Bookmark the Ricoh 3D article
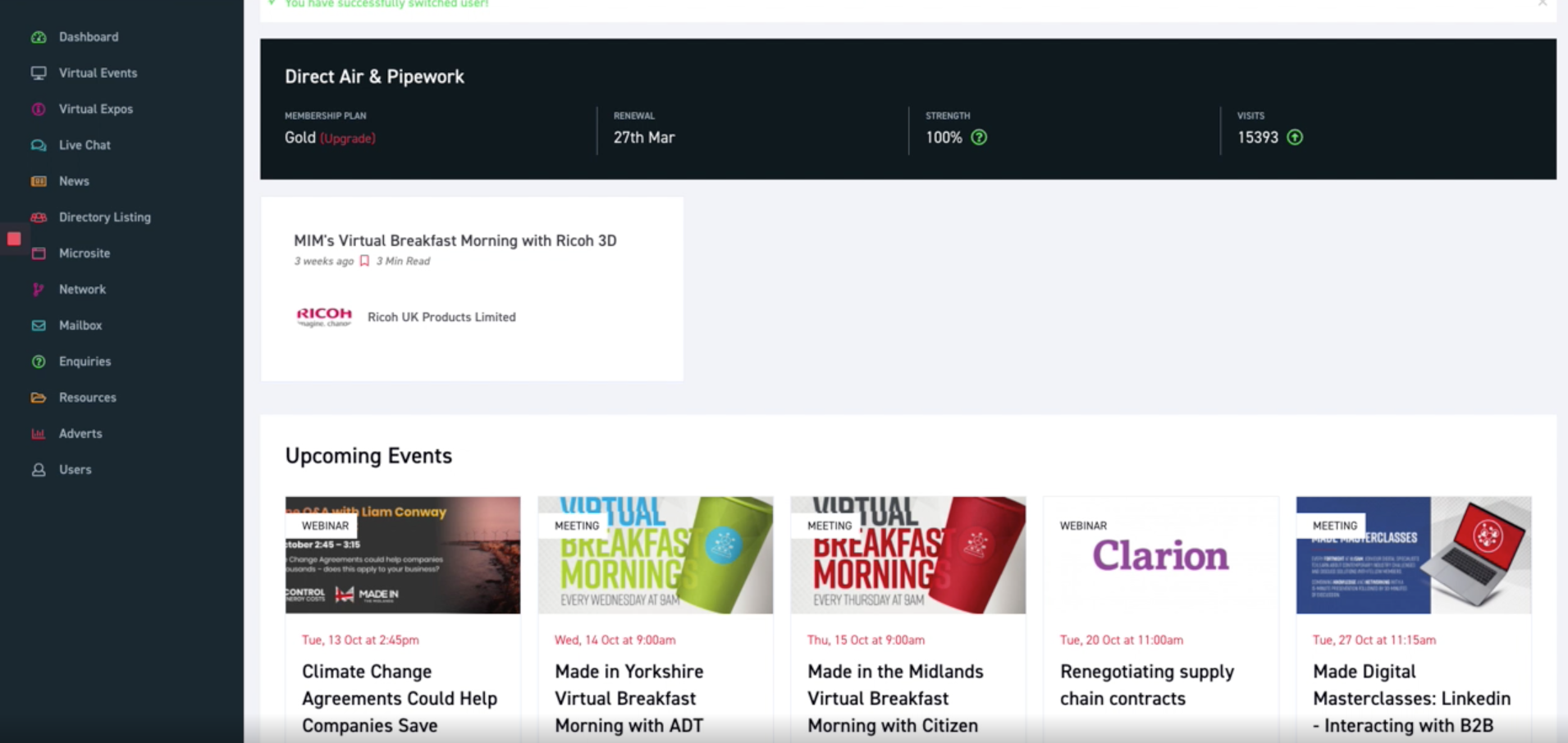Viewport: 1568px width, 743px height. (364, 261)
